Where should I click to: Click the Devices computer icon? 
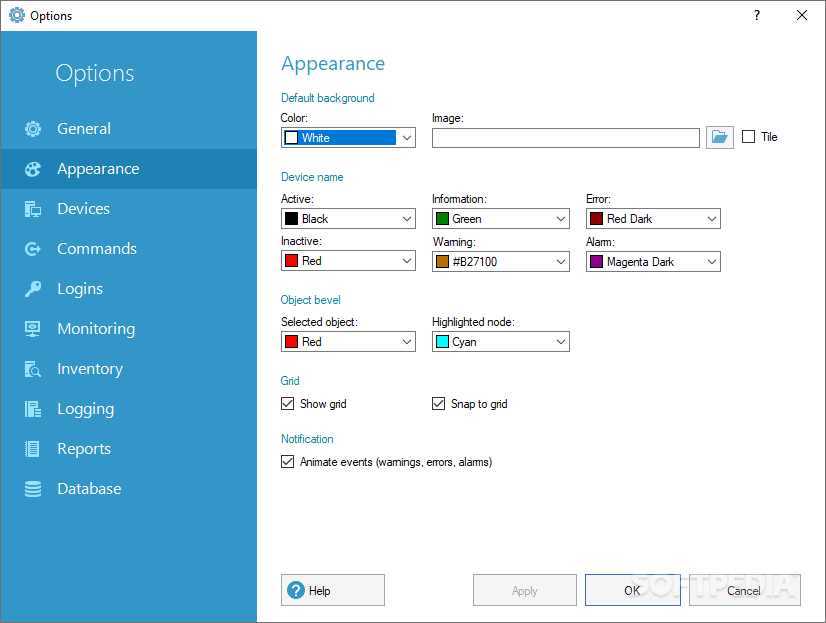[x=33, y=209]
